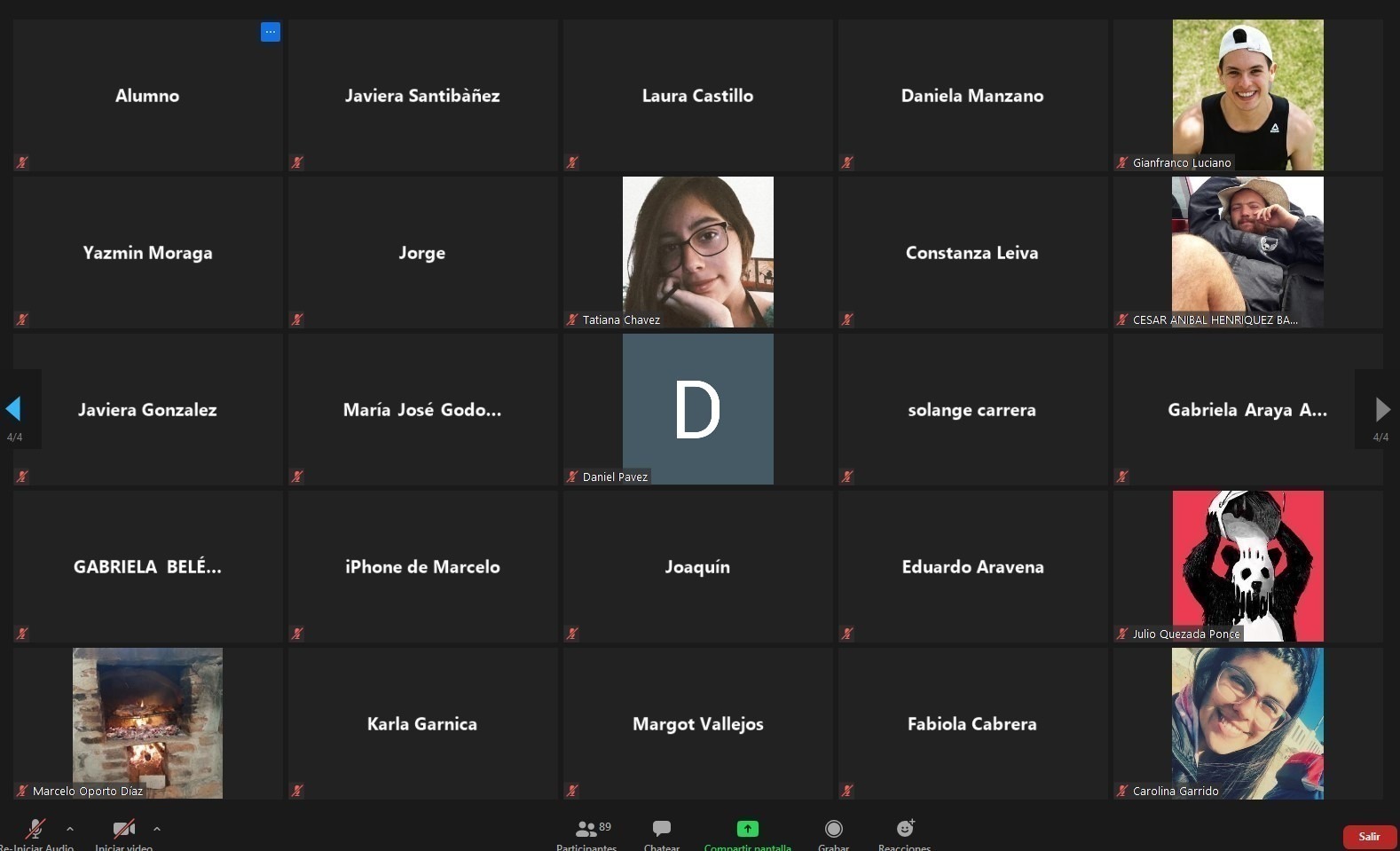
Task: Open the Participantes panel
Action: 586,830
